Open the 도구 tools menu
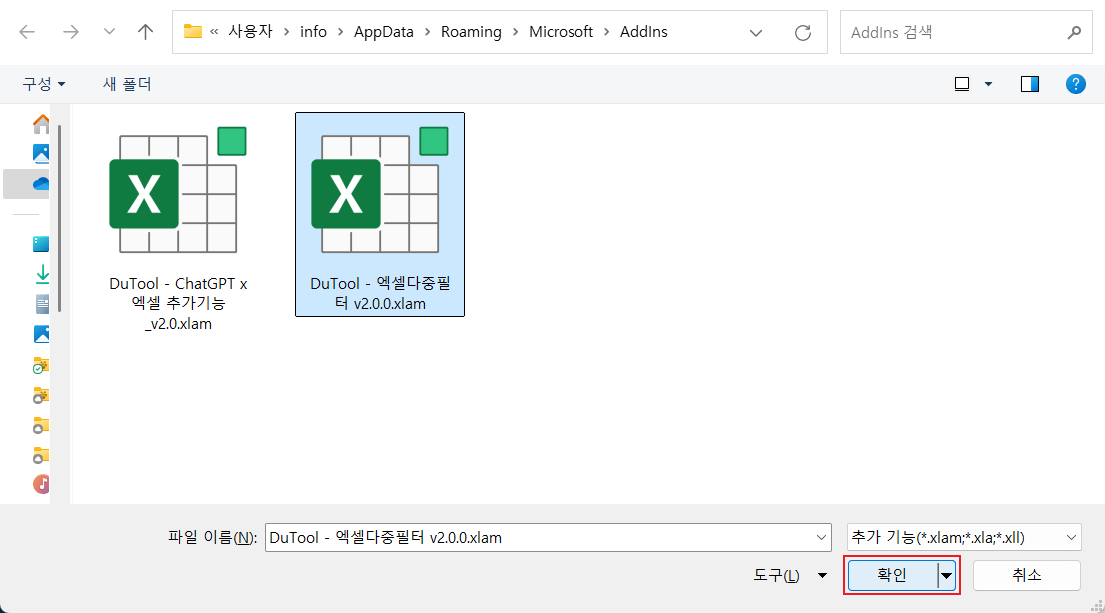This screenshot has width=1105, height=613. click(790, 576)
